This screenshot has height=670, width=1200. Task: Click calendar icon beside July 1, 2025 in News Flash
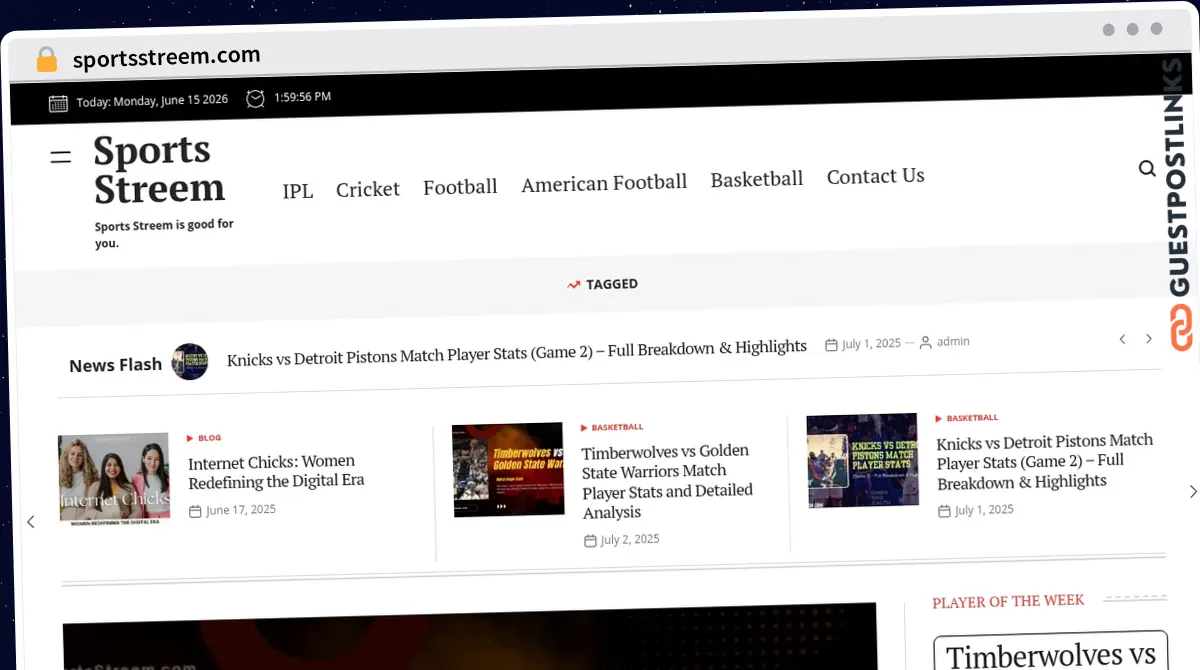click(831, 345)
